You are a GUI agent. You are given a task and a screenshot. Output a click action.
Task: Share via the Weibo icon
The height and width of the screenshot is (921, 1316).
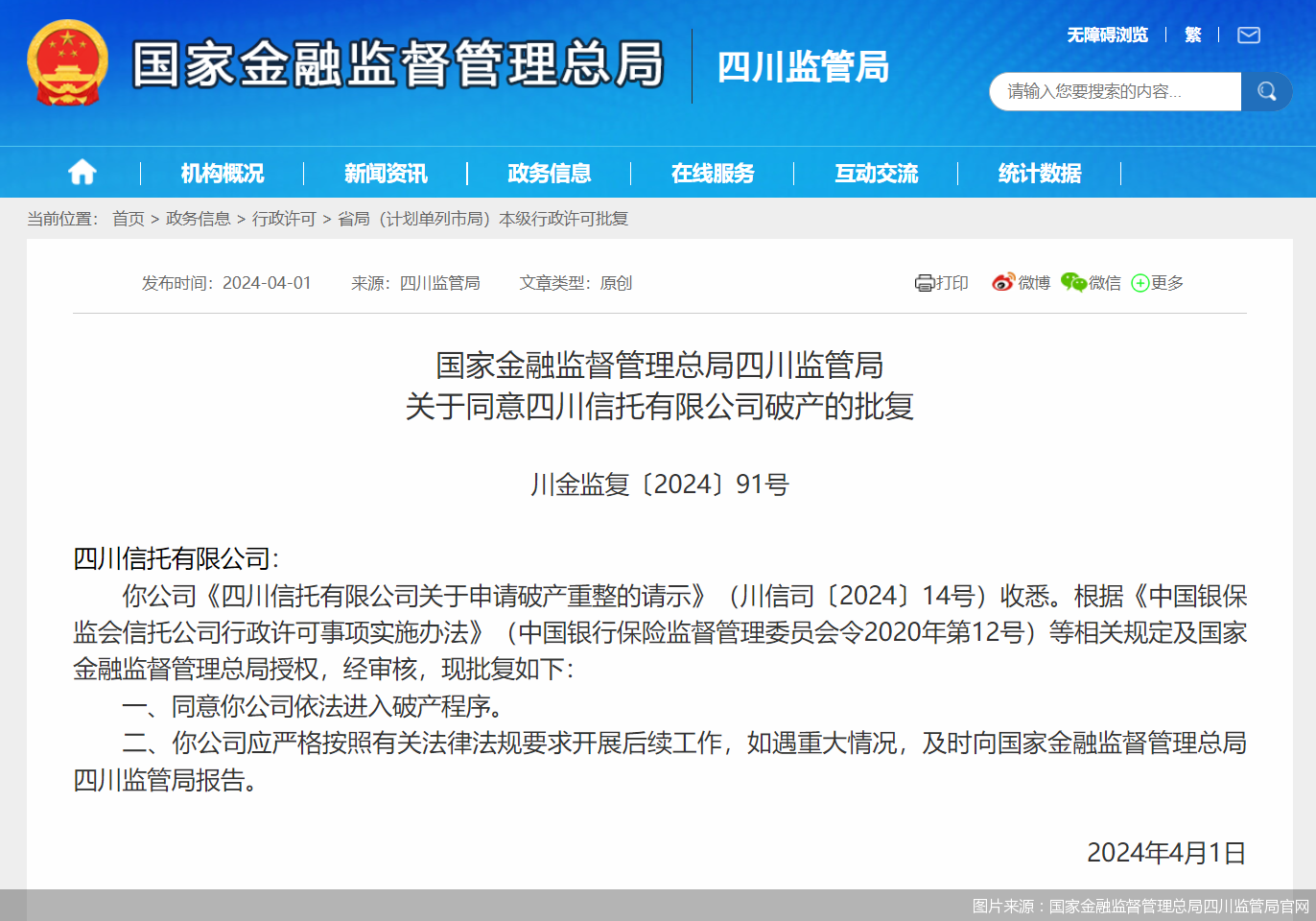coord(1003,282)
